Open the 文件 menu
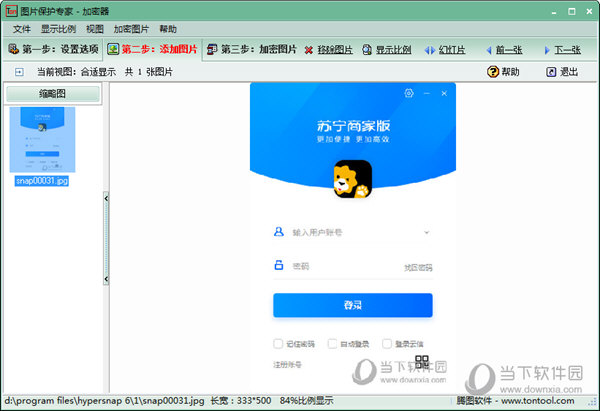The image size is (600, 411). pos(22,29)
